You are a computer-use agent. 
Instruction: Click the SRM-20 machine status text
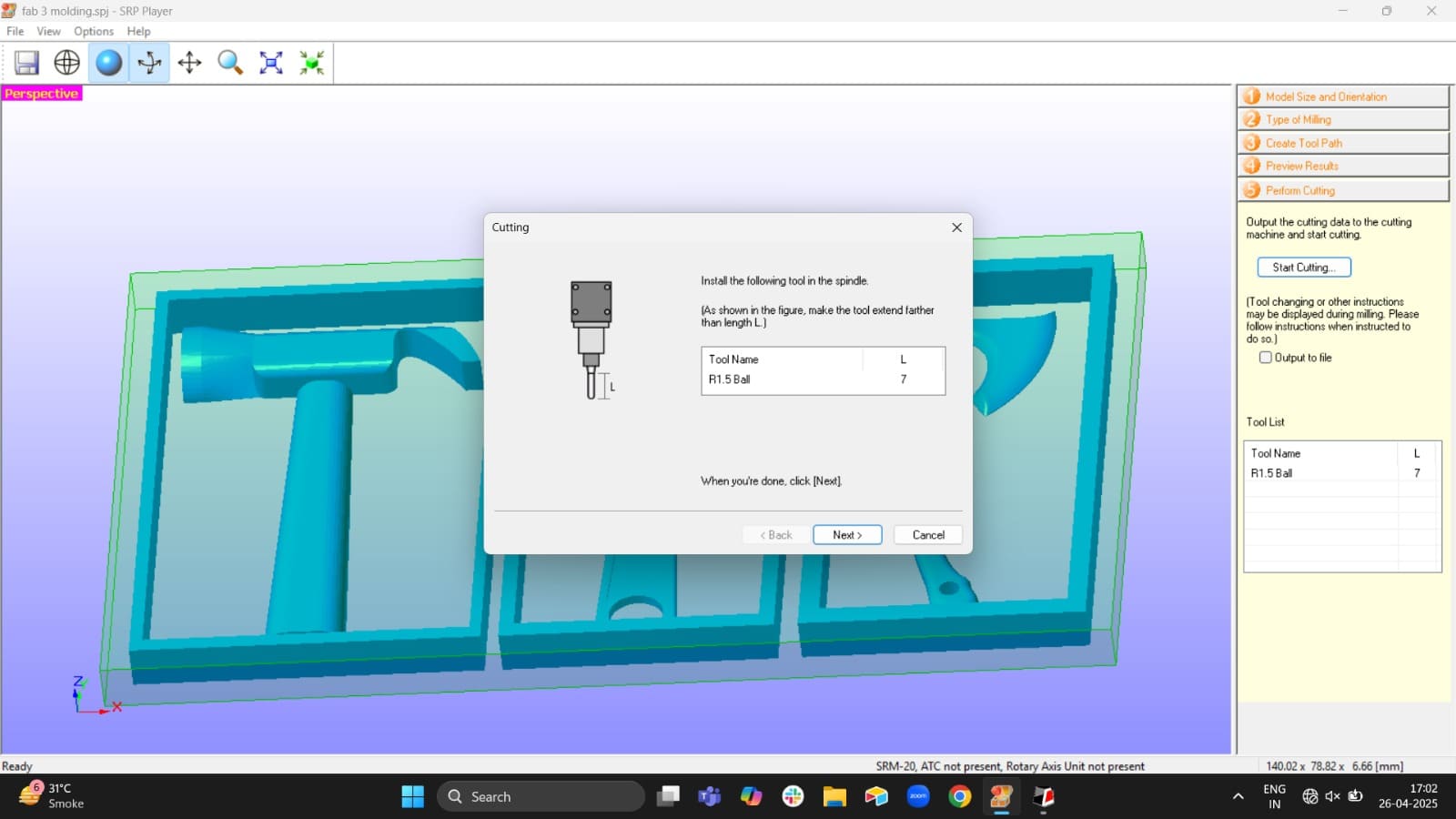[1010, 766]
